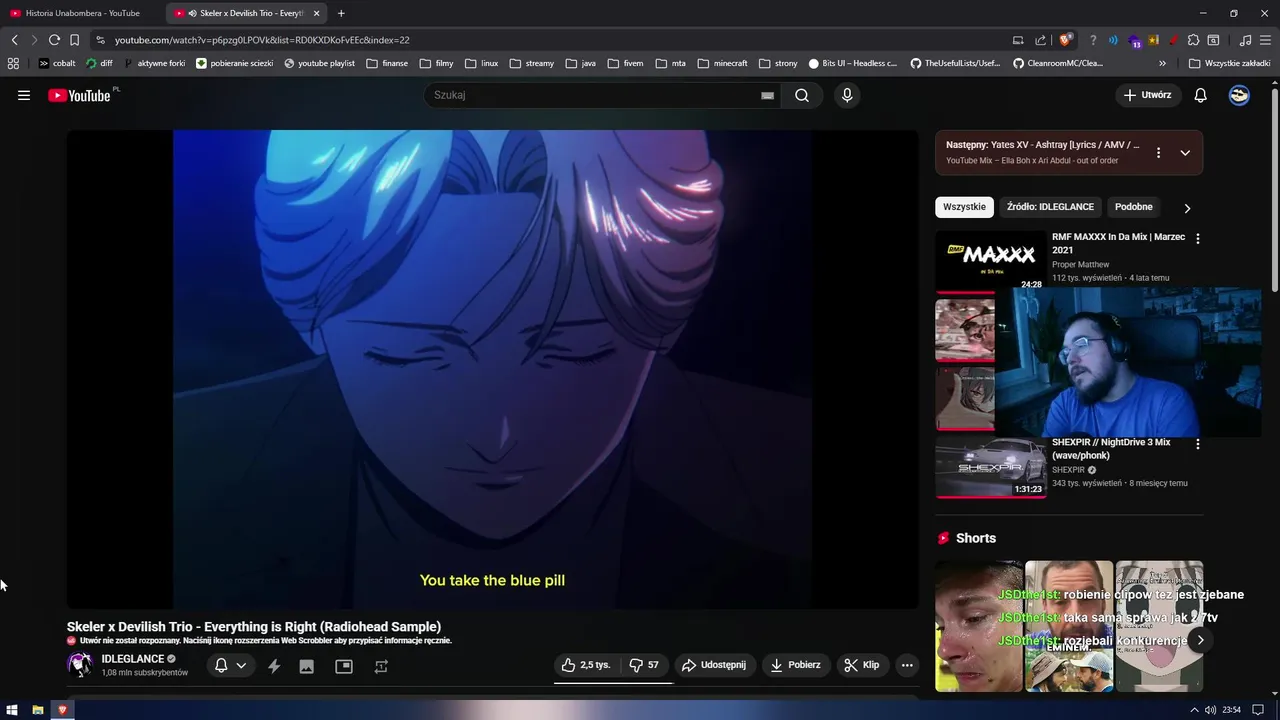Click the screenshot image icon under the video

coord(307,666)
